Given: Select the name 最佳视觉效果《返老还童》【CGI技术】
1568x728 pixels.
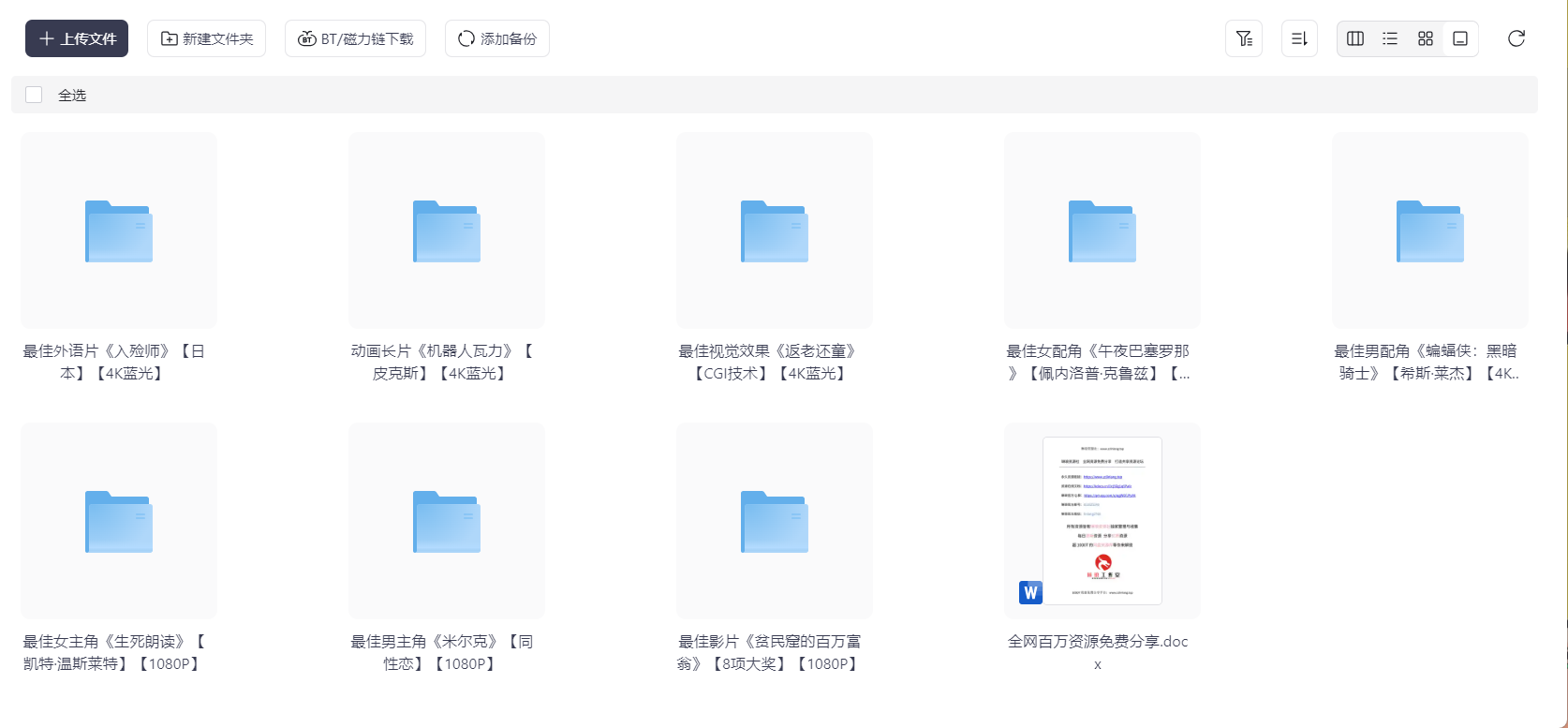Looking at the screenshot, I should pos(770,363).
